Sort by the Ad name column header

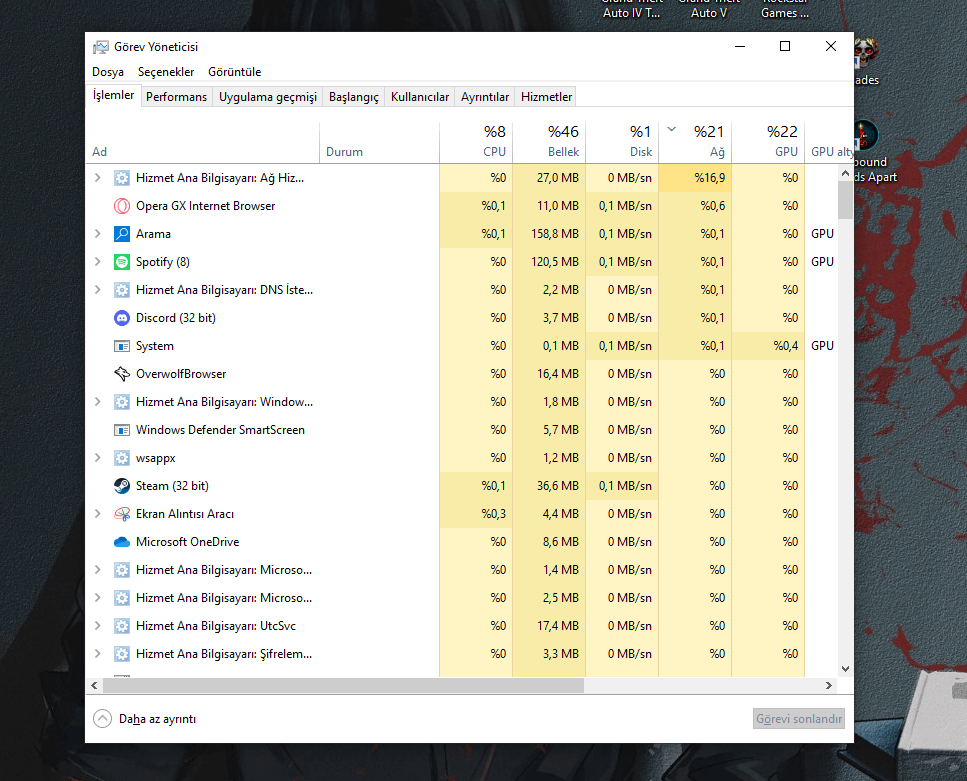pyautogui.click(x=202, y=142)
